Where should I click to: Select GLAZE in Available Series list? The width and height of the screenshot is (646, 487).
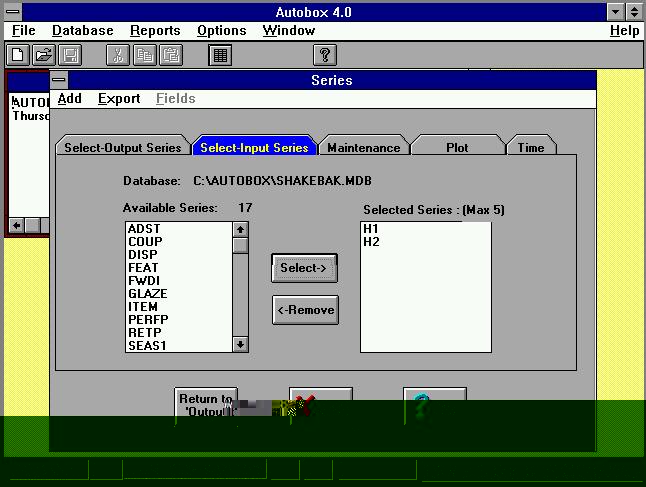[179, 294]
